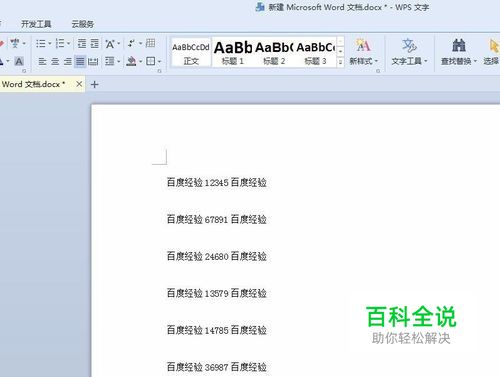
Task: Click the decrease indent icon
Action: pyautogui.click(x=82, y=43)
